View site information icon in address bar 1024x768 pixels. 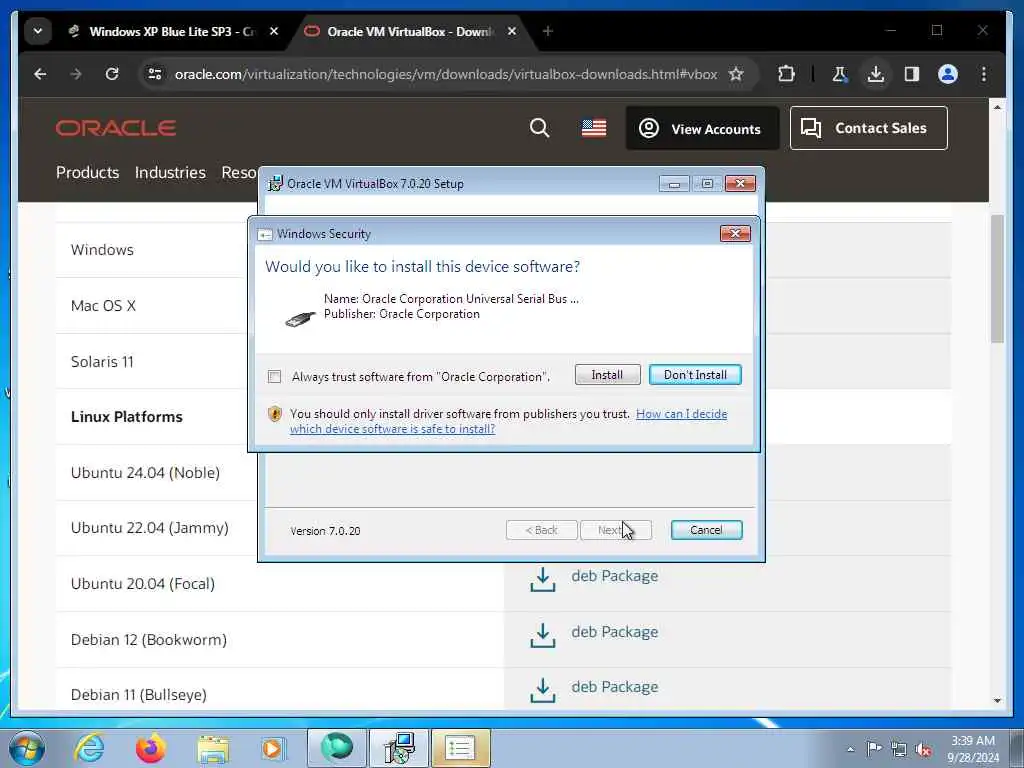coord(155,74)
